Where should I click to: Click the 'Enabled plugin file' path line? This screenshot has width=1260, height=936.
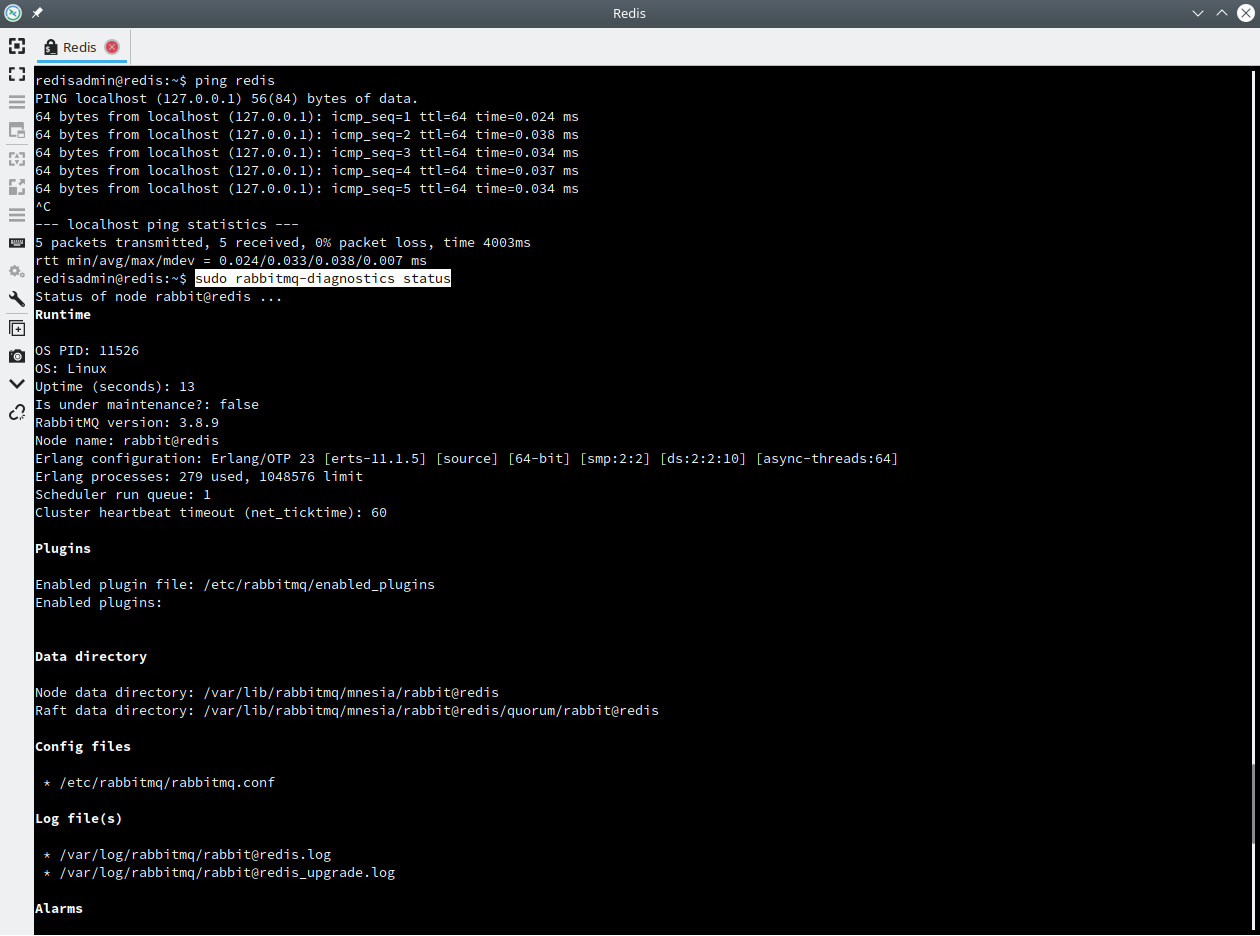coord(235,585)
